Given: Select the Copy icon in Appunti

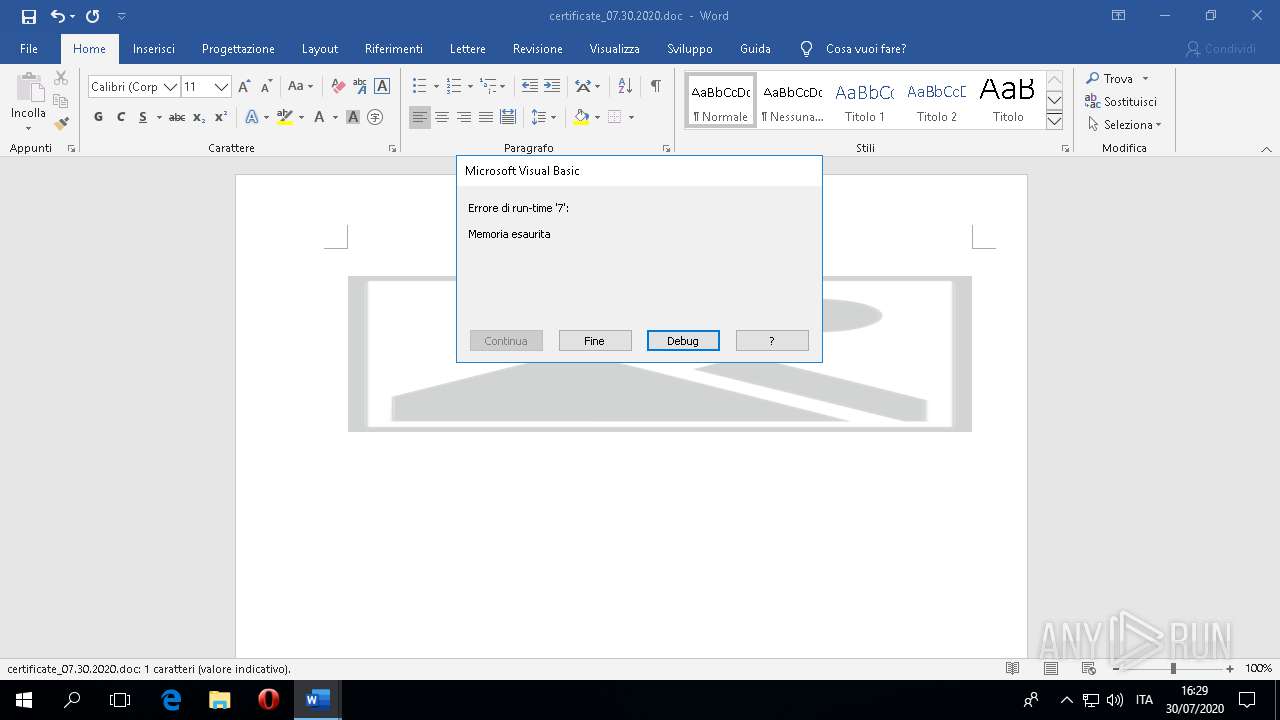Looking at the screenshot, I should pos(61,101).
